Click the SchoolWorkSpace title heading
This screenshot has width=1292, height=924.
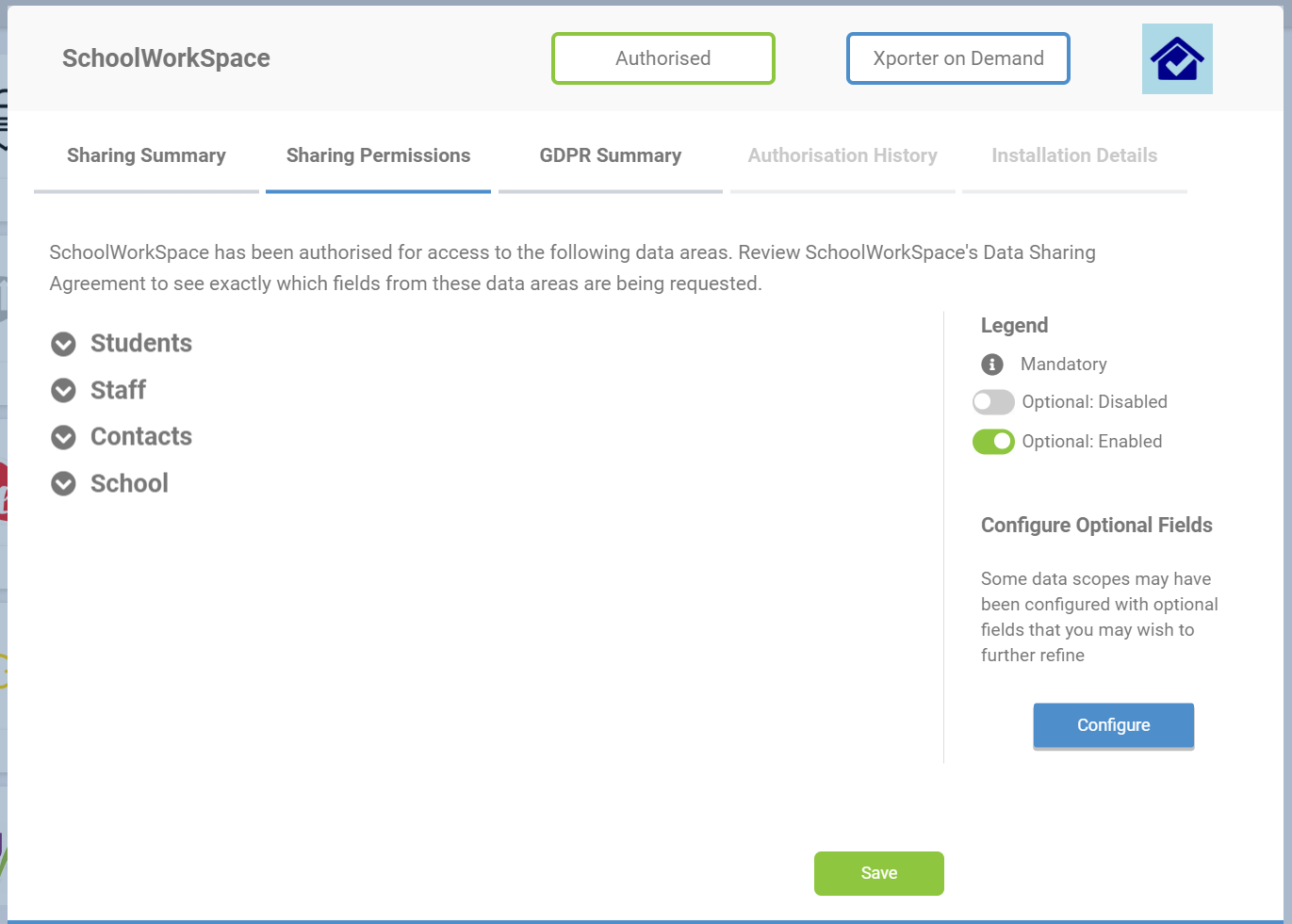click(166, 58)
